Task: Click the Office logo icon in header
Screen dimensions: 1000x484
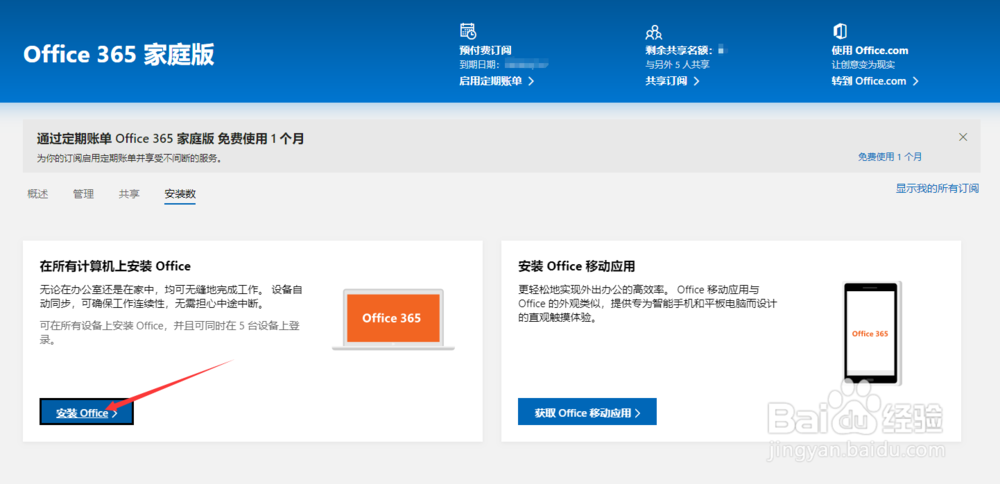Action: 839,31
